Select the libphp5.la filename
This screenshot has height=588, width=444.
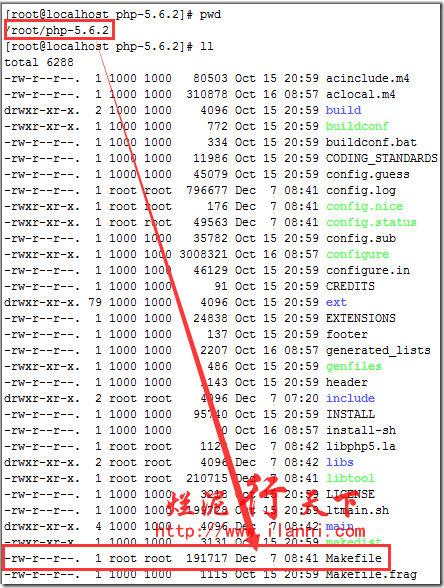[360, 446]
